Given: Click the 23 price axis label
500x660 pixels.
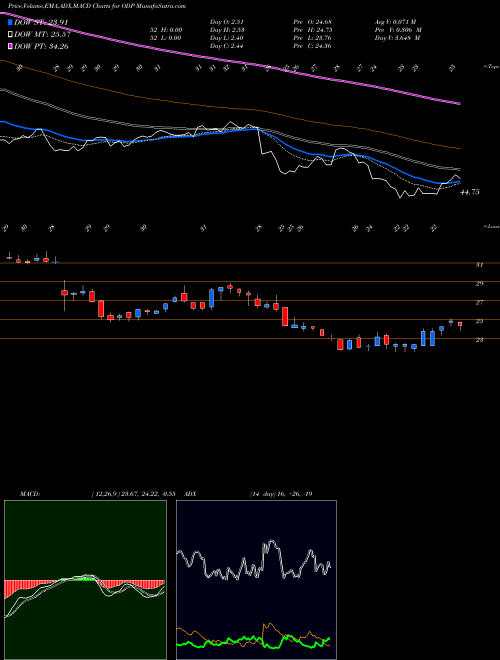Looking at the screenshot, I should click(479, 340).
